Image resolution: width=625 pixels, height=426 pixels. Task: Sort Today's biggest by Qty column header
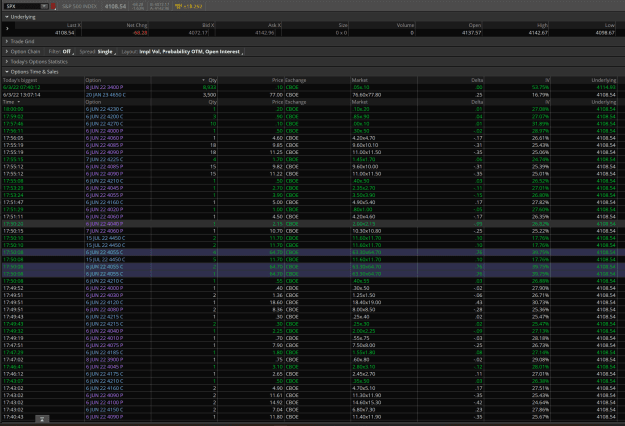[213, 80]
